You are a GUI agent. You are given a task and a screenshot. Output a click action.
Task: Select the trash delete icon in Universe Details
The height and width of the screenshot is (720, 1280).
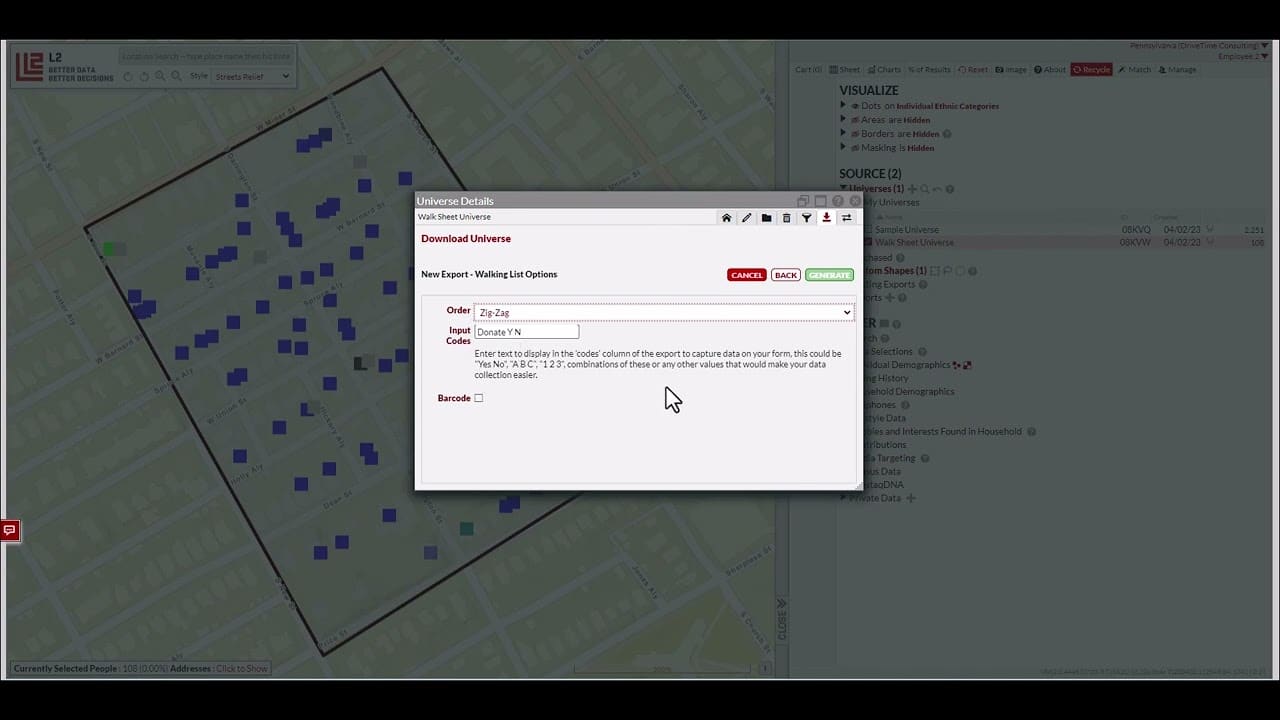pos(786,218)
